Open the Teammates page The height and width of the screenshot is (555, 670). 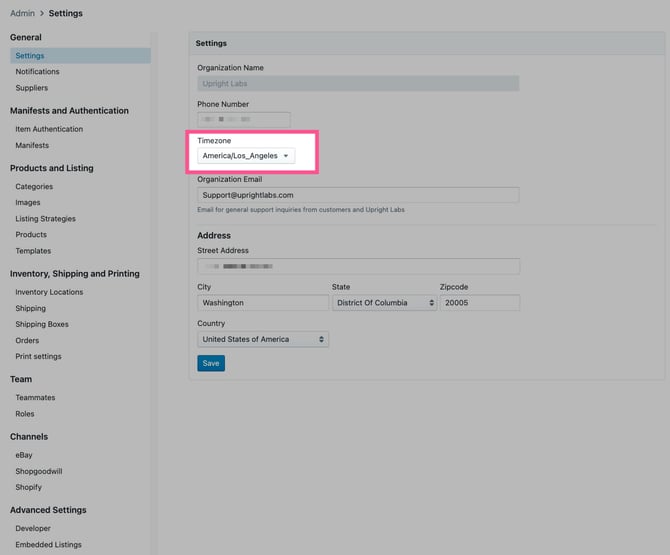click(35, 398)
